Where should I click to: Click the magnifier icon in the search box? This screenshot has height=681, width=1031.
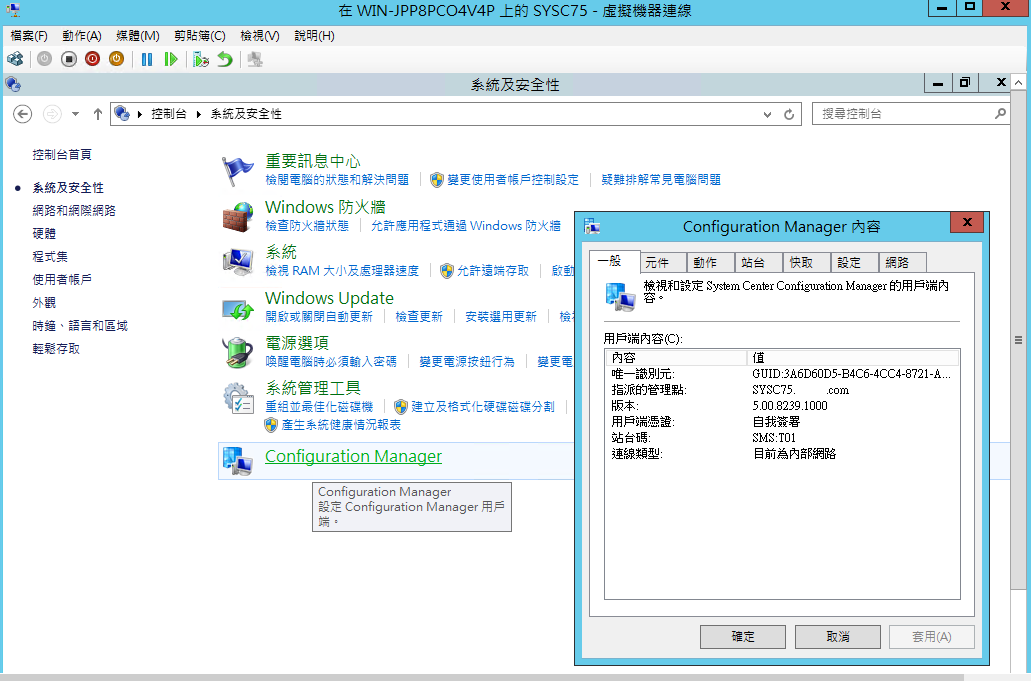pyautogui.click(x=1000, y=114)
